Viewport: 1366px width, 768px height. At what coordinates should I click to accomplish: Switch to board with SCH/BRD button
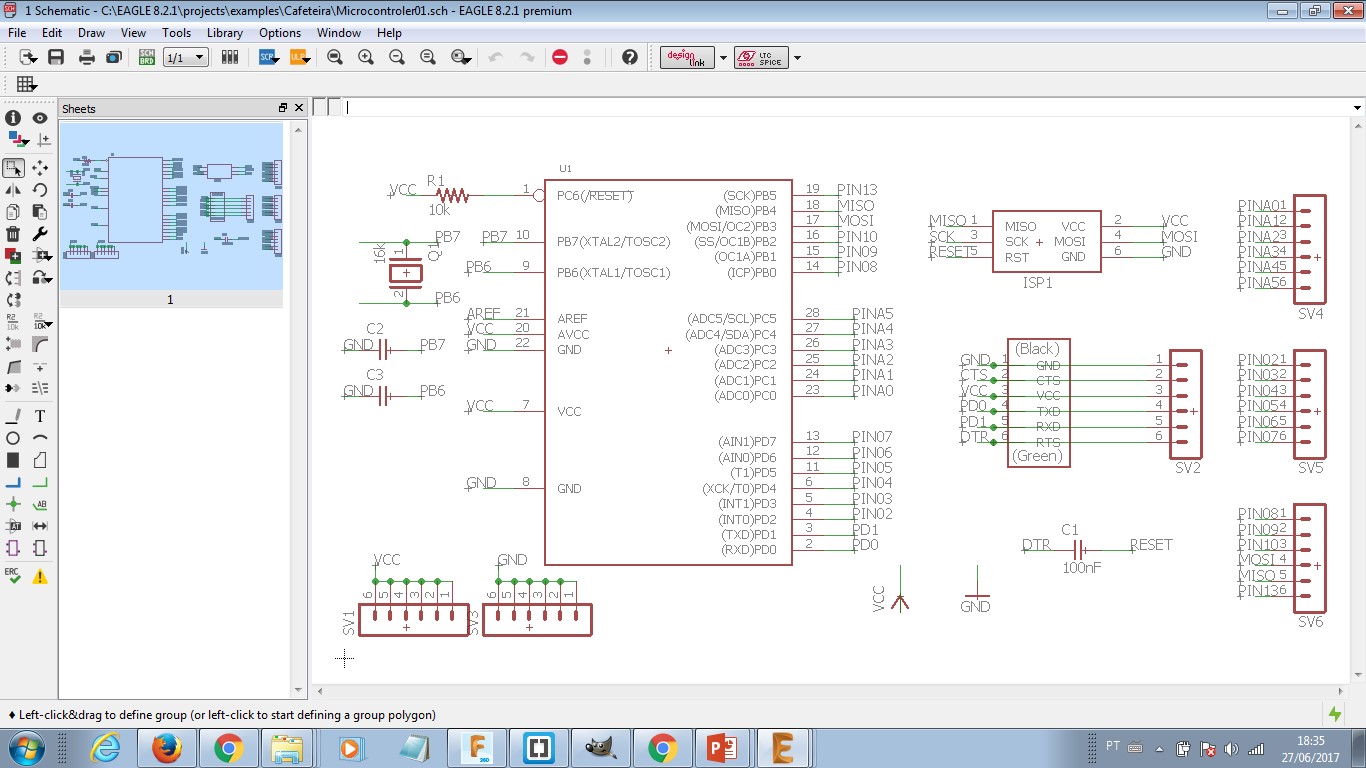point(147,58)
